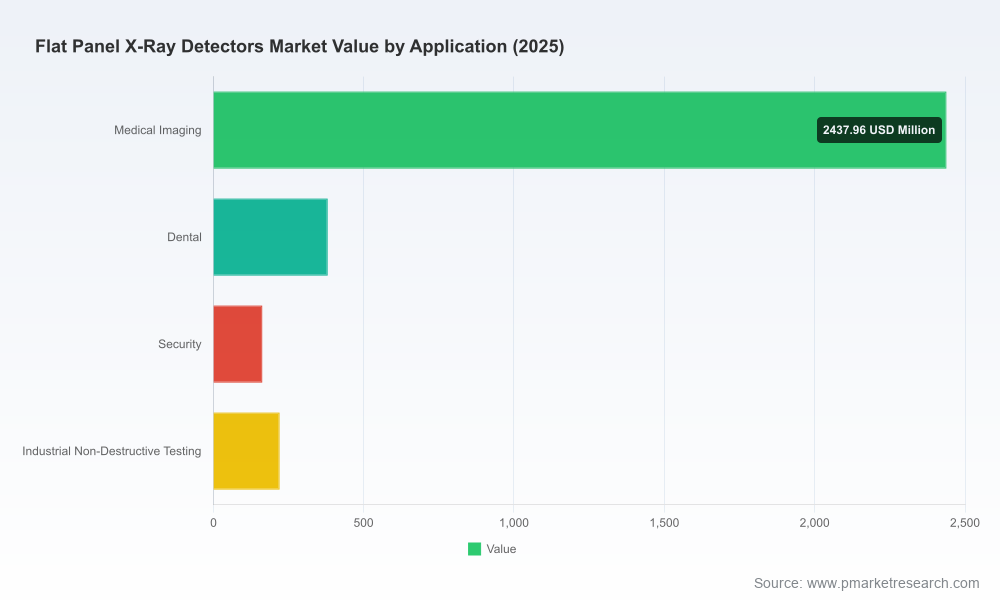Screen dimensions: 1000x600
Task: Click the Industrial Non-Destructive Testing label
Action: 112,451
